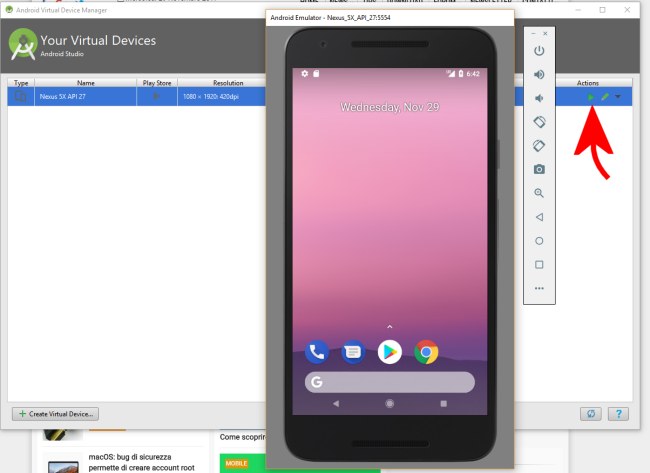Minimize the emulator side toolbar
The height and width of the screenshot is (473, 650).
534,34
